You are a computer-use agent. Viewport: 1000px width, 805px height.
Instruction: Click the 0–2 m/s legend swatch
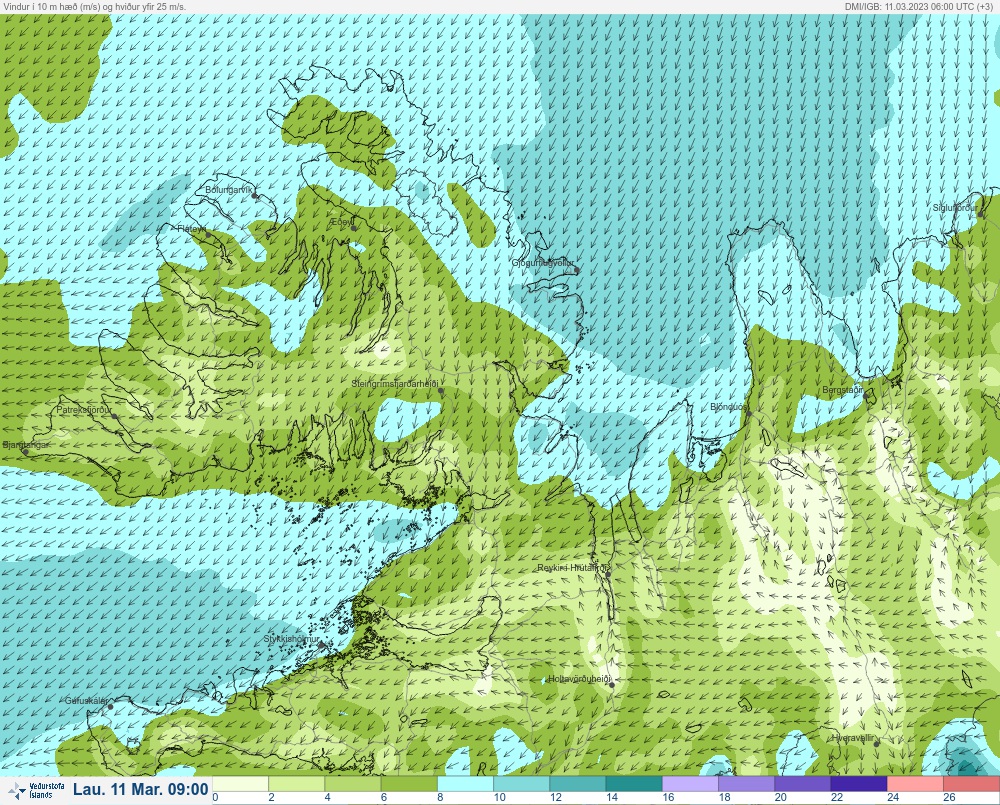pos(240,783)
